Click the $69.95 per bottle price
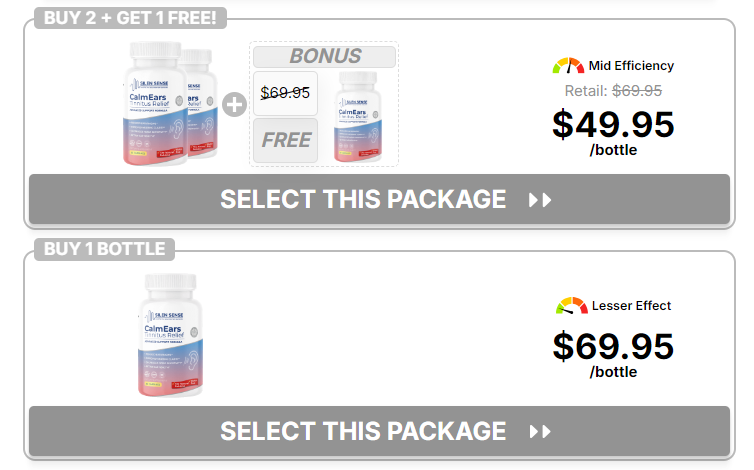This screenshot has height=470, width=754. [x=613, y=346]
